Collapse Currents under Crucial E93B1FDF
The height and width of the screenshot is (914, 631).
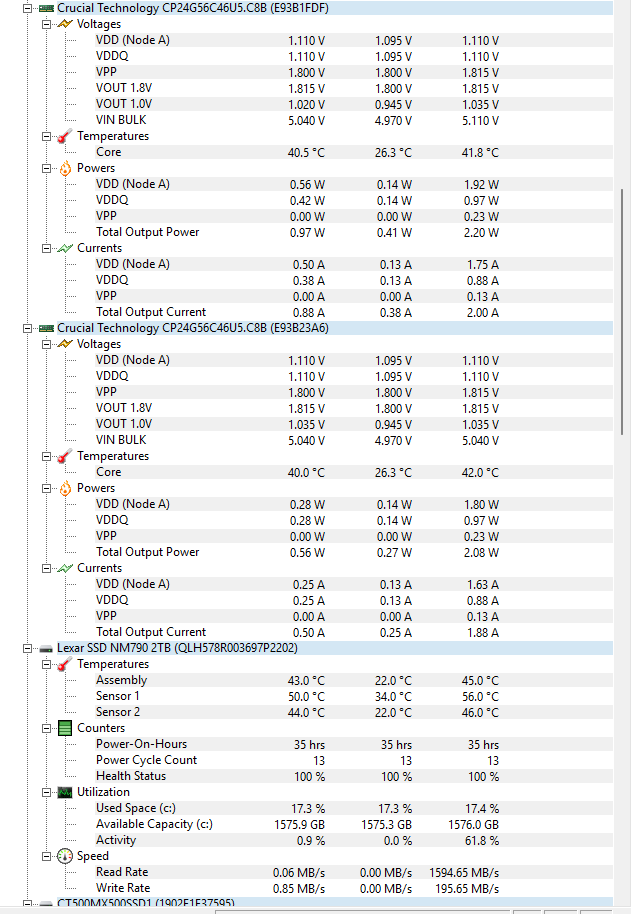pyautogui.click(x=46, y=248)
